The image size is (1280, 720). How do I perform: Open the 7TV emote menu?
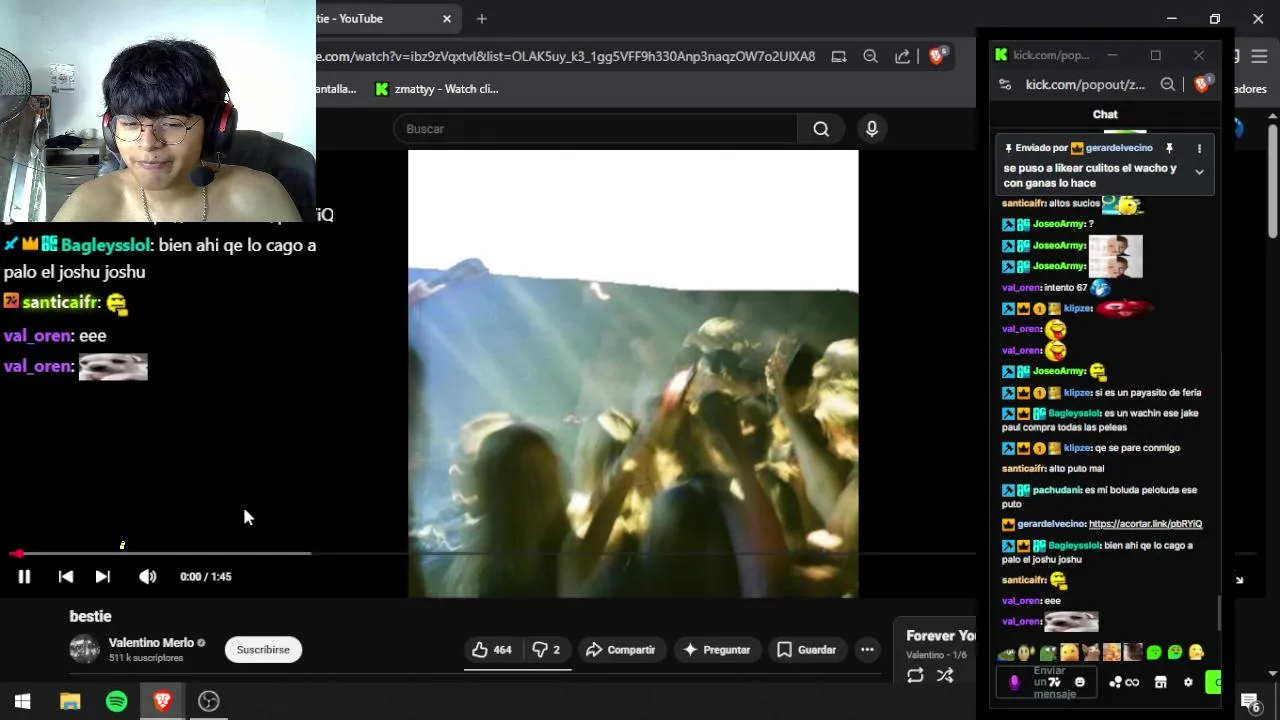pos(1054,682)
